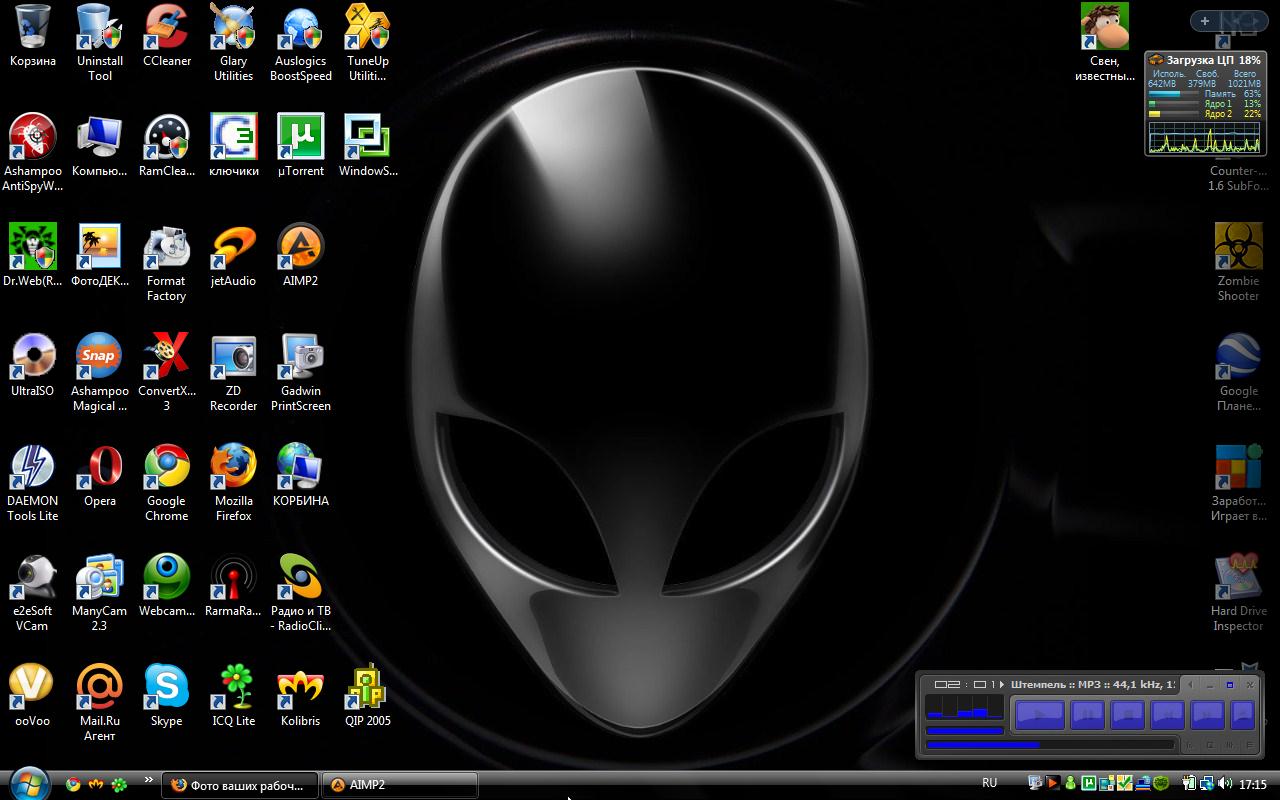The image size is (1280, 800).
Task: Select the Glary Utilities shortcut
Action: coord(233,42)
